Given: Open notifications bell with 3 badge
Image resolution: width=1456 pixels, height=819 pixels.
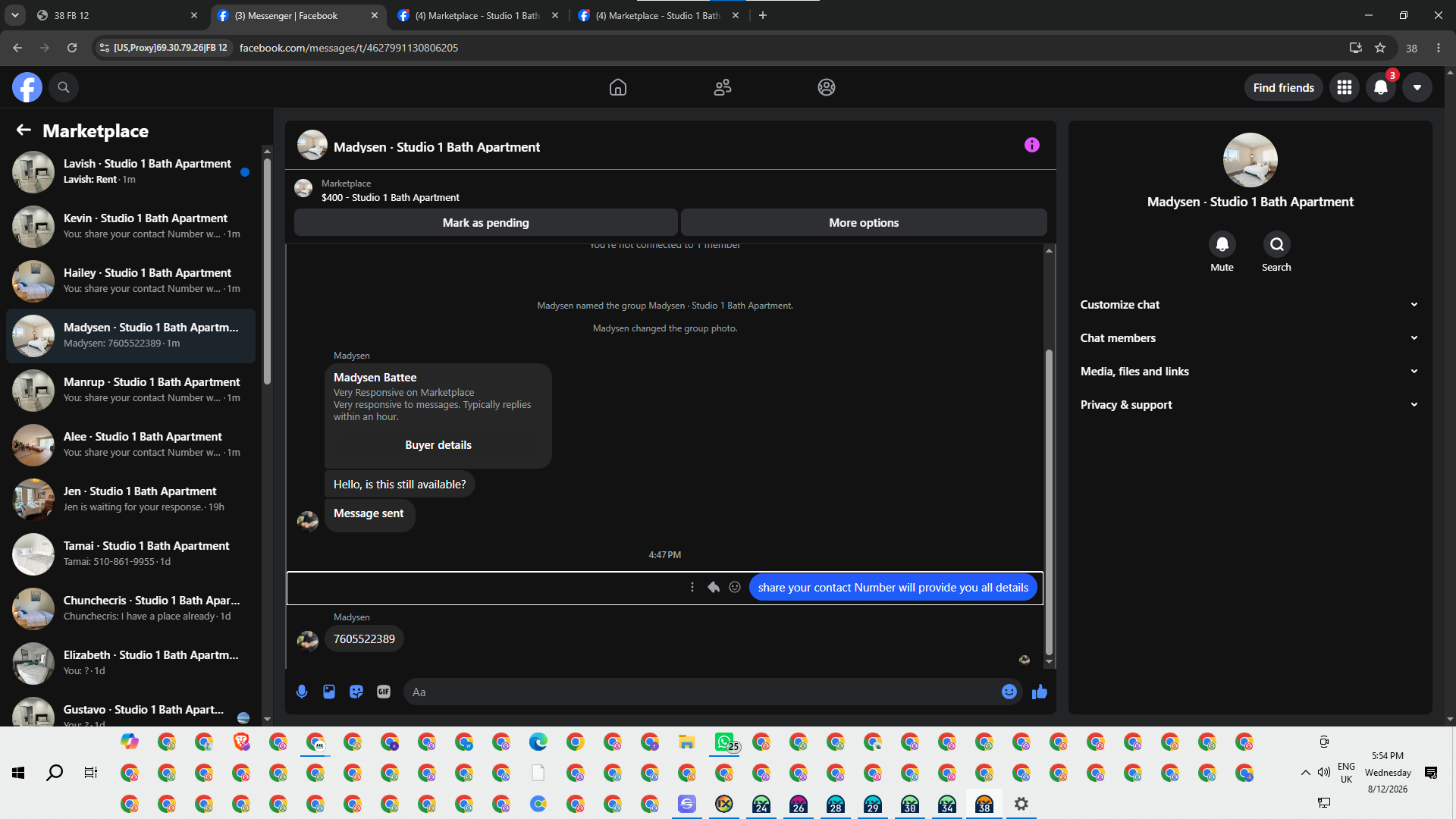Looking at the screenshot, I should pyautogui.click(x=1381, y=87).
